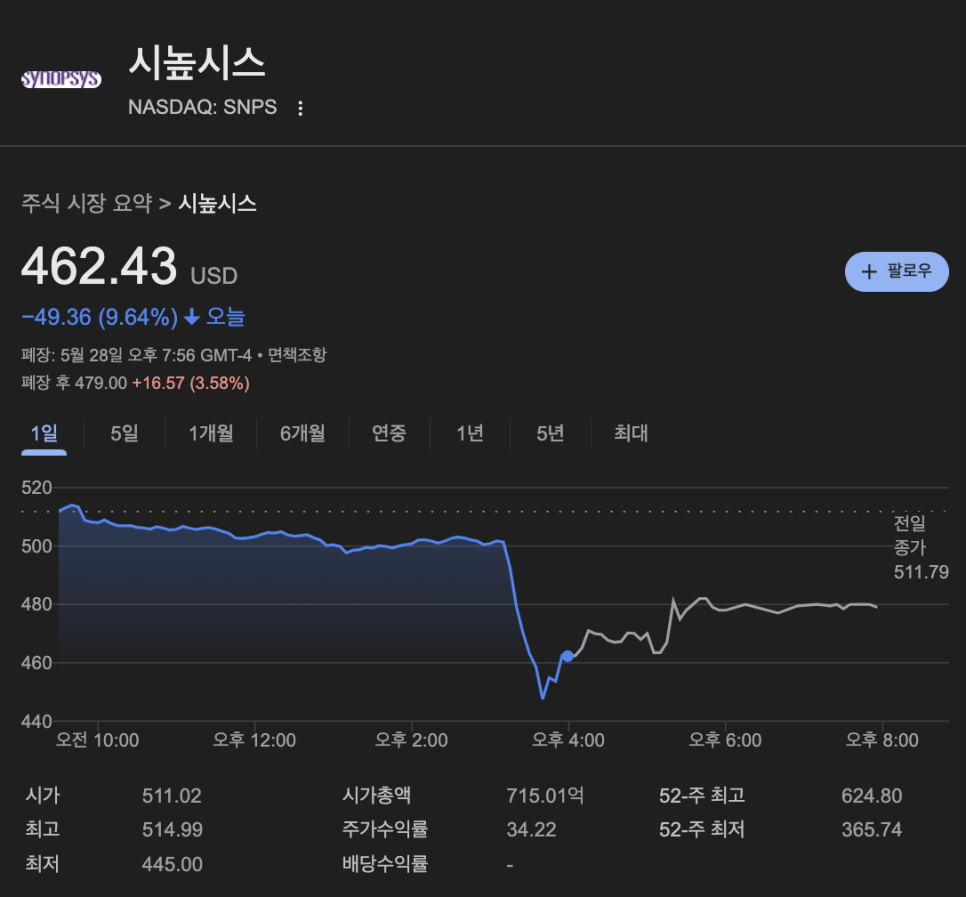Click the 462.43 price value

pos(99,266)
